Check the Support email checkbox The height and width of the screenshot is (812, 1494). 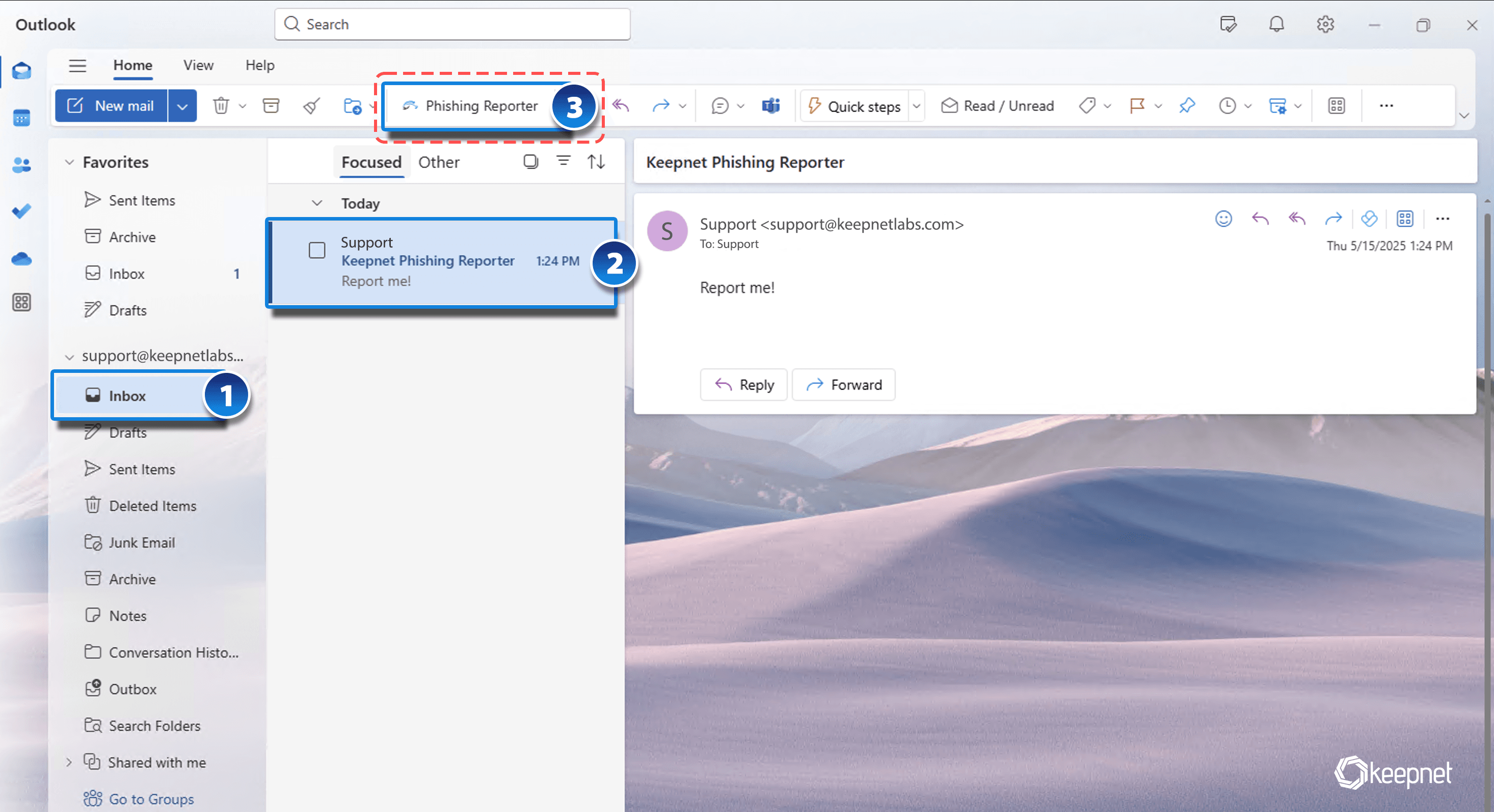click(x=316, y=251)
